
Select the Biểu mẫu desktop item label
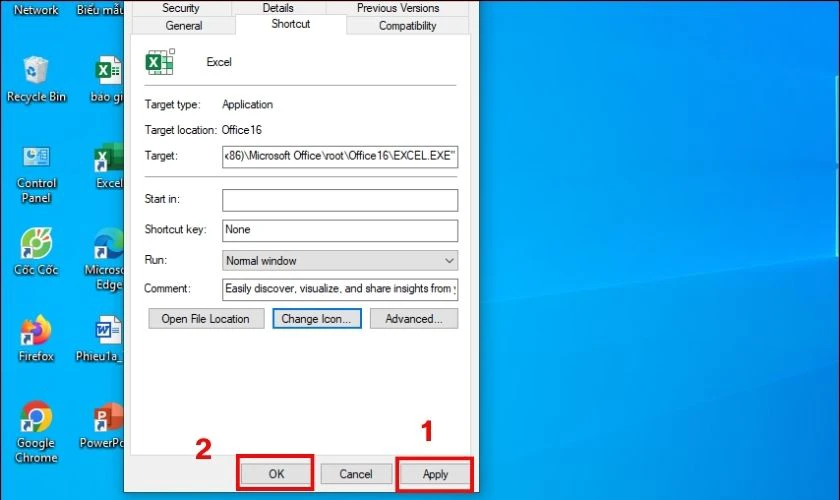coord(100,10)
